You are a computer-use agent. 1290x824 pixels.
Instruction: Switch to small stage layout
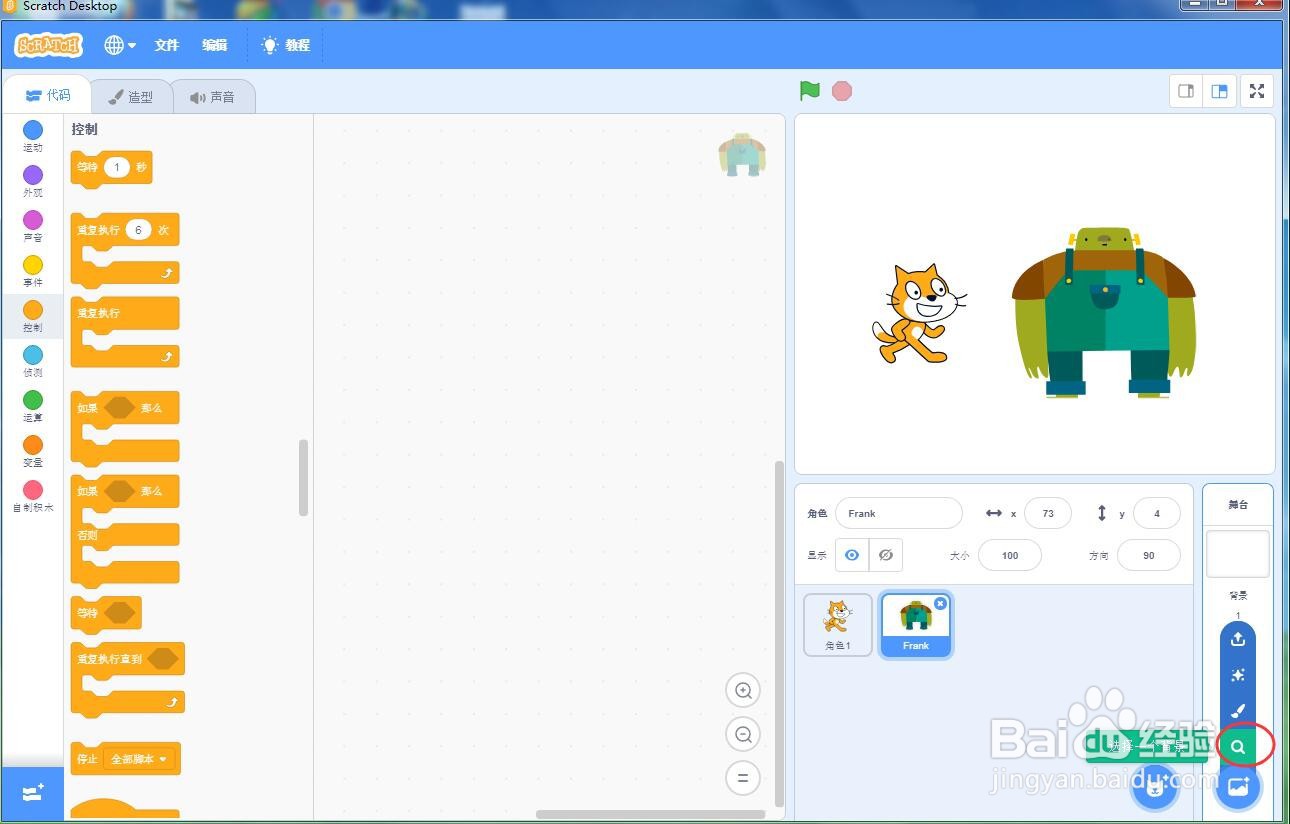1186,91
